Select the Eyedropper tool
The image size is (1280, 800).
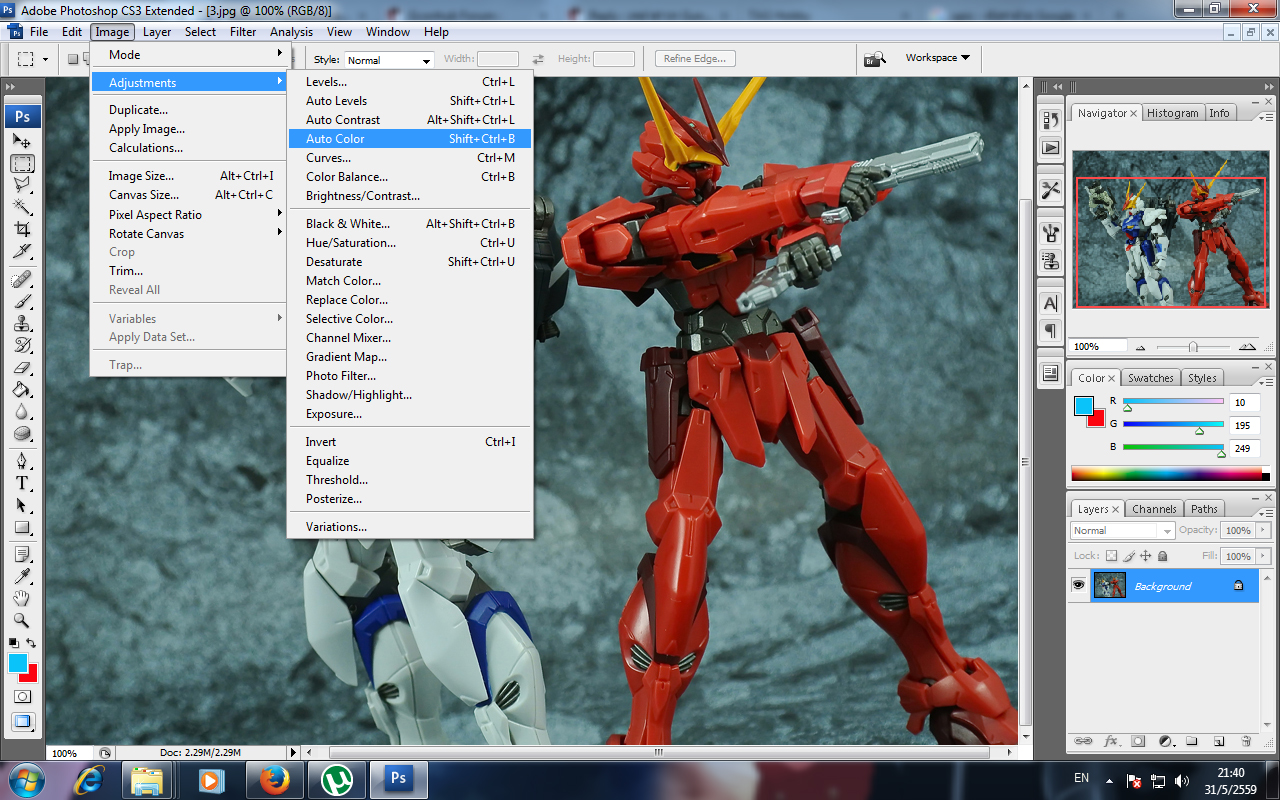click(22, 575)
